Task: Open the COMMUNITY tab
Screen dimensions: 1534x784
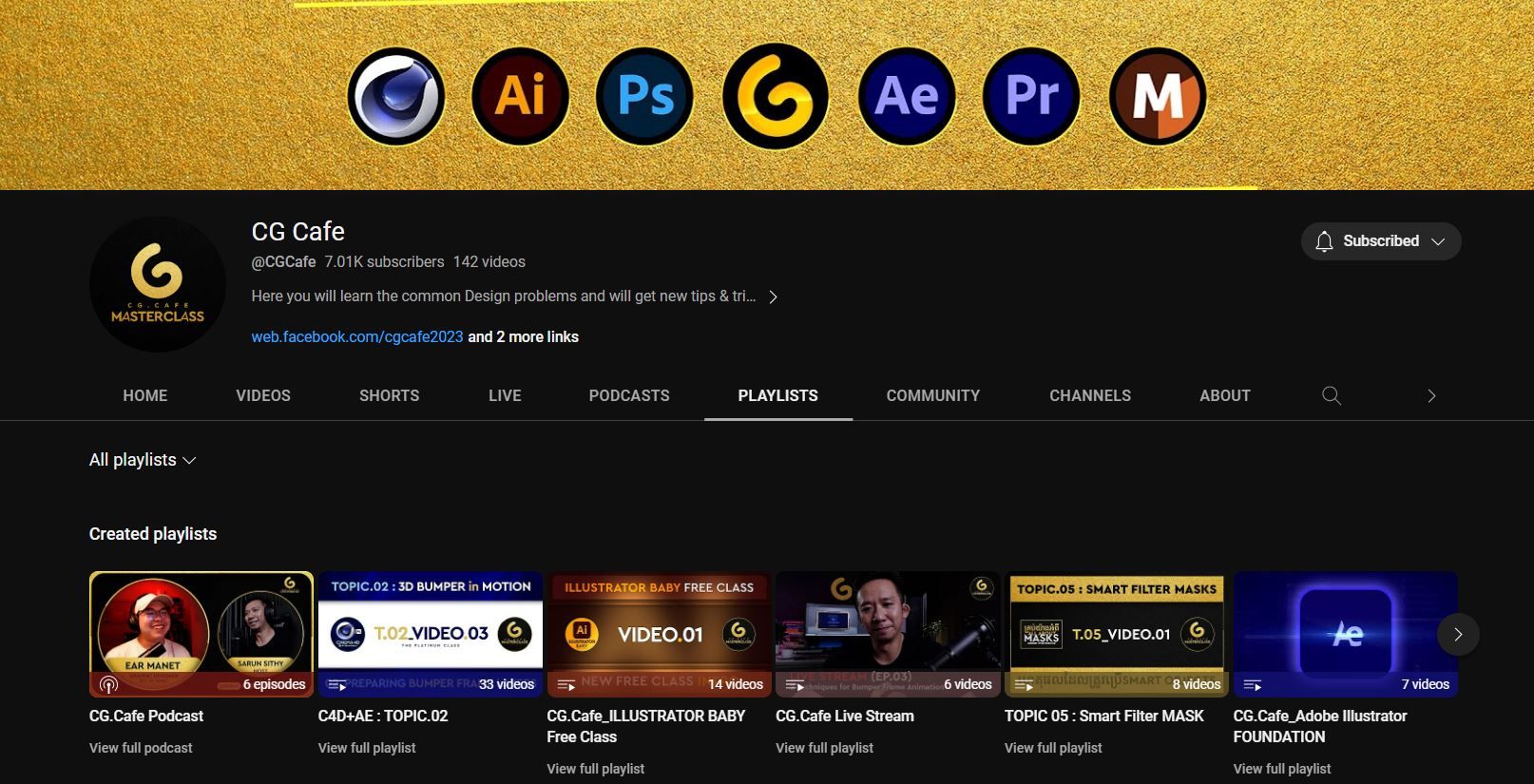Action: pos(933,395)
